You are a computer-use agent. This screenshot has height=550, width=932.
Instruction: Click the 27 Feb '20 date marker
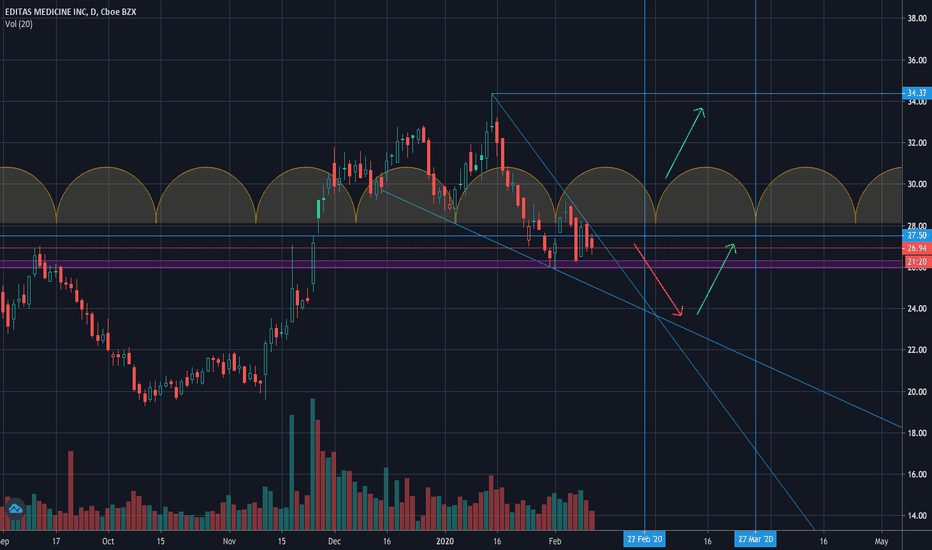click(x=644, y=539)
